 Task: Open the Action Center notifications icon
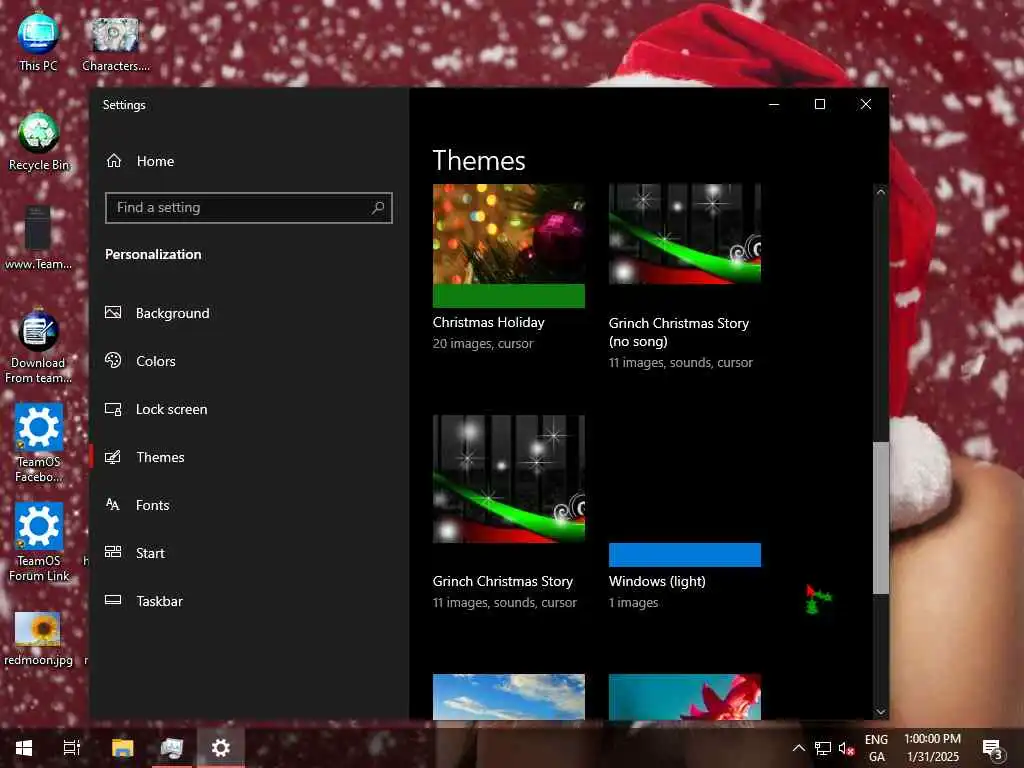click(x=992, y=748)
